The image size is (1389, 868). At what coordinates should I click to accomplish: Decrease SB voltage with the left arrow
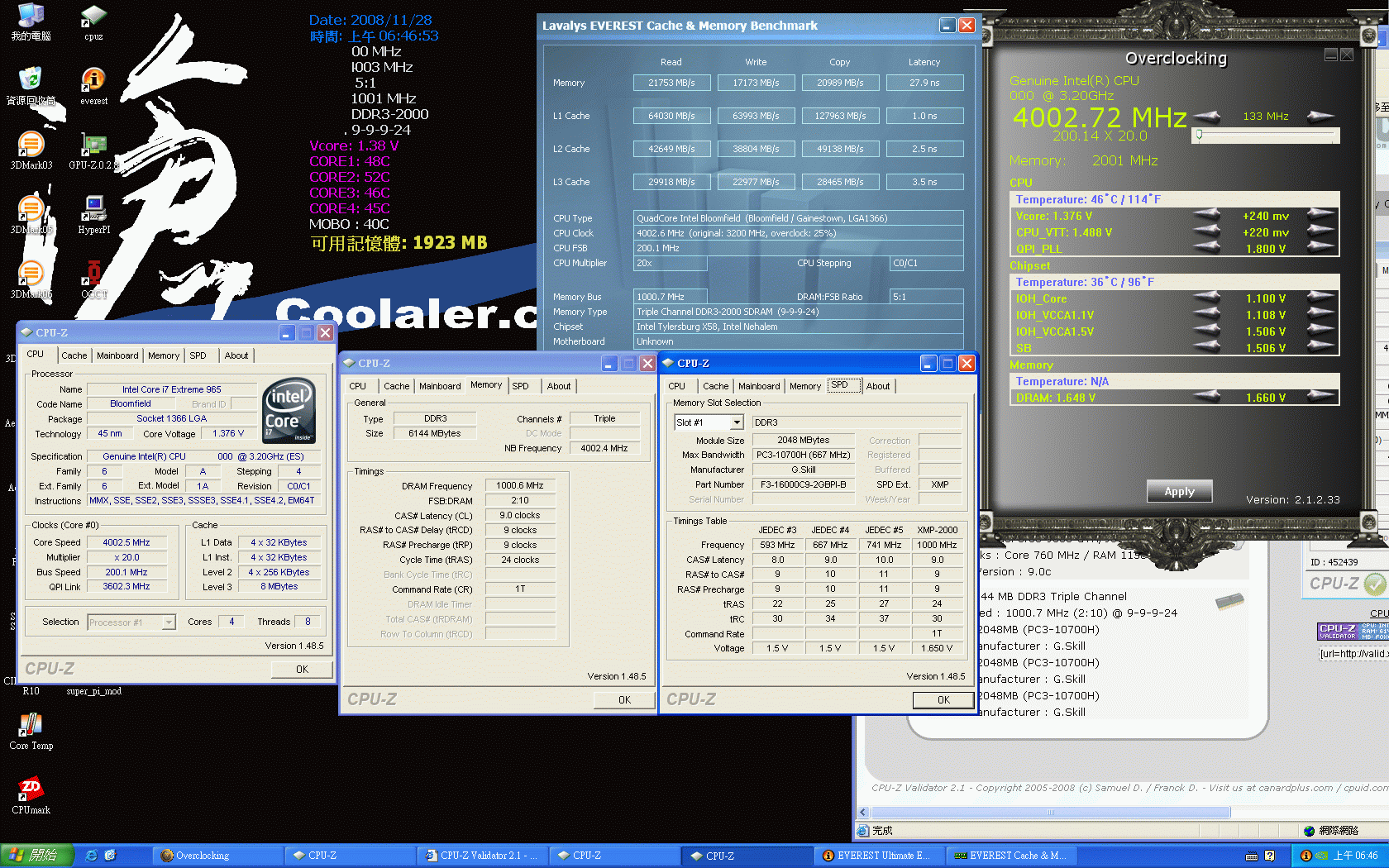pos(1207,347)
